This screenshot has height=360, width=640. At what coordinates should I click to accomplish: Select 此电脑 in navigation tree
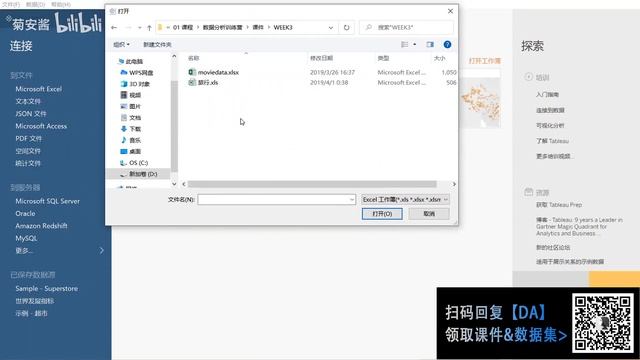coord(131,61)
